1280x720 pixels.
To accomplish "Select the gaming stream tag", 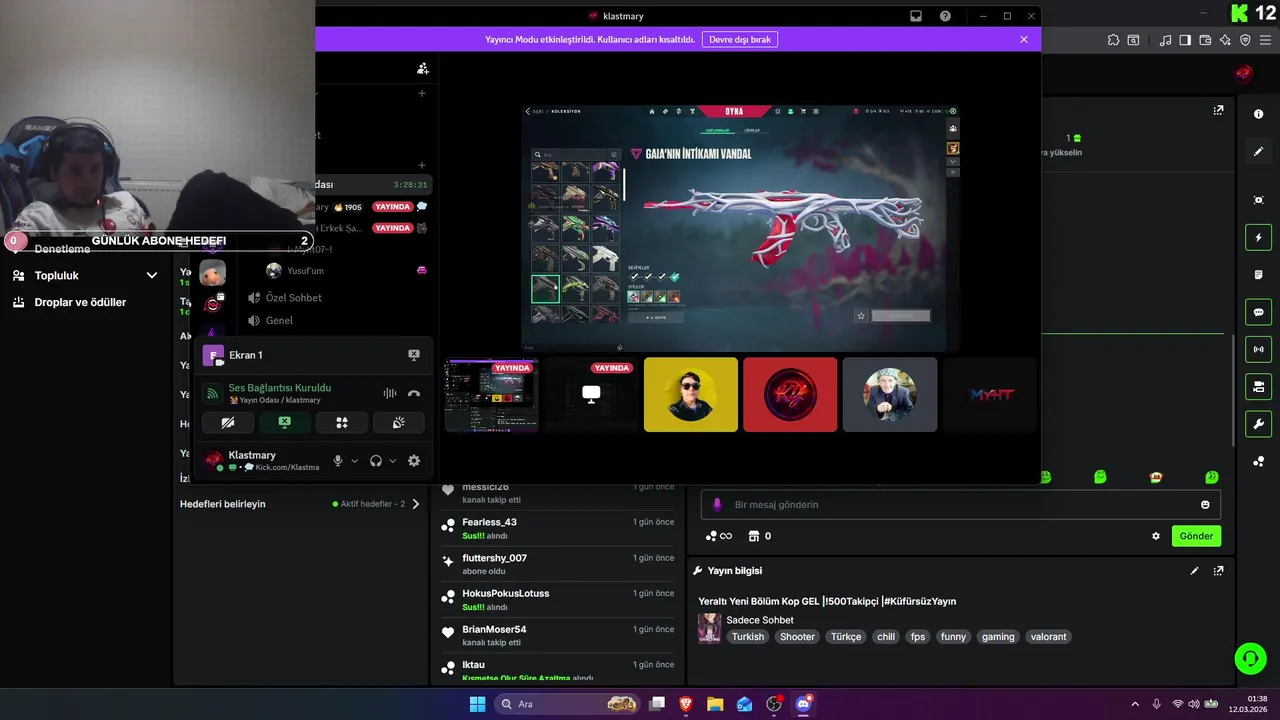I will click(x=997, y=637).
